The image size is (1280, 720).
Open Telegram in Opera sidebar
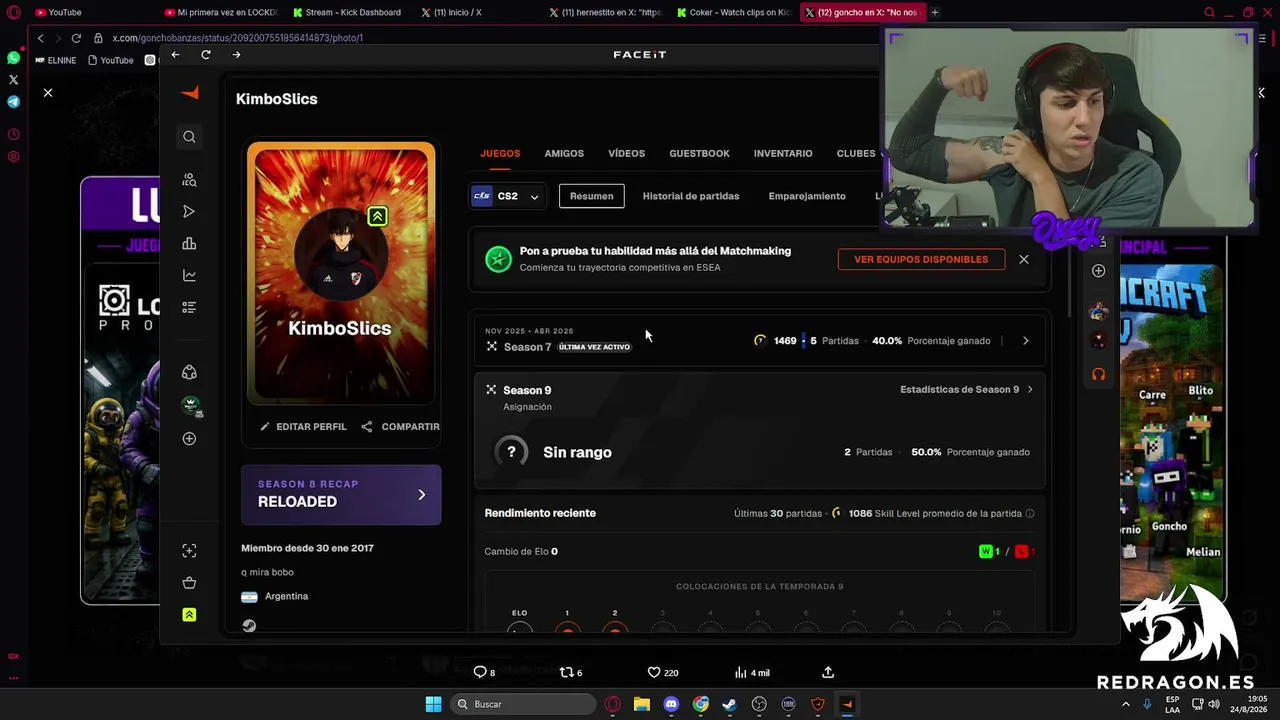[13, 102]
